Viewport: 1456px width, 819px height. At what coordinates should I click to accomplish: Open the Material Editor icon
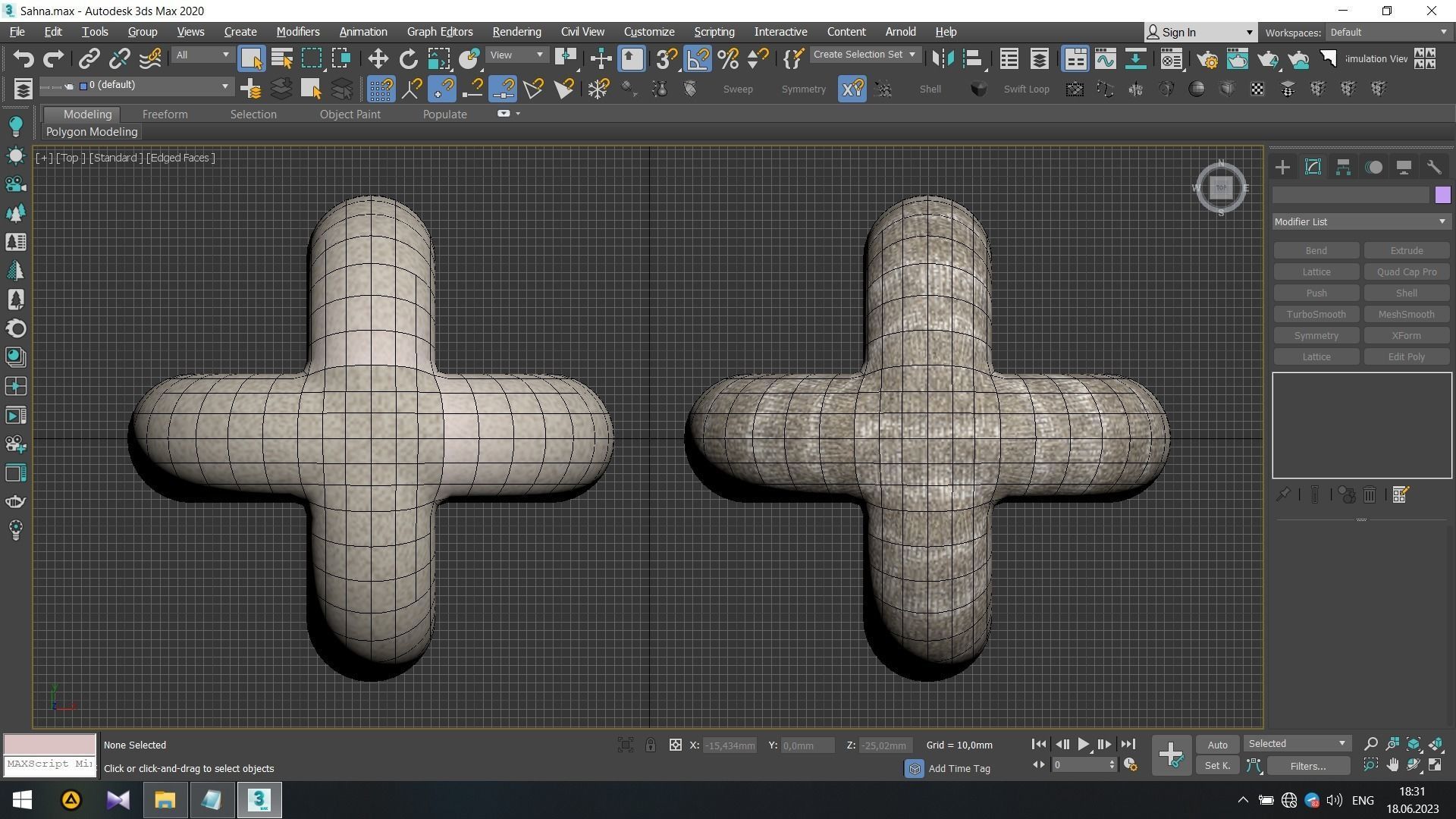point(1172,59)
